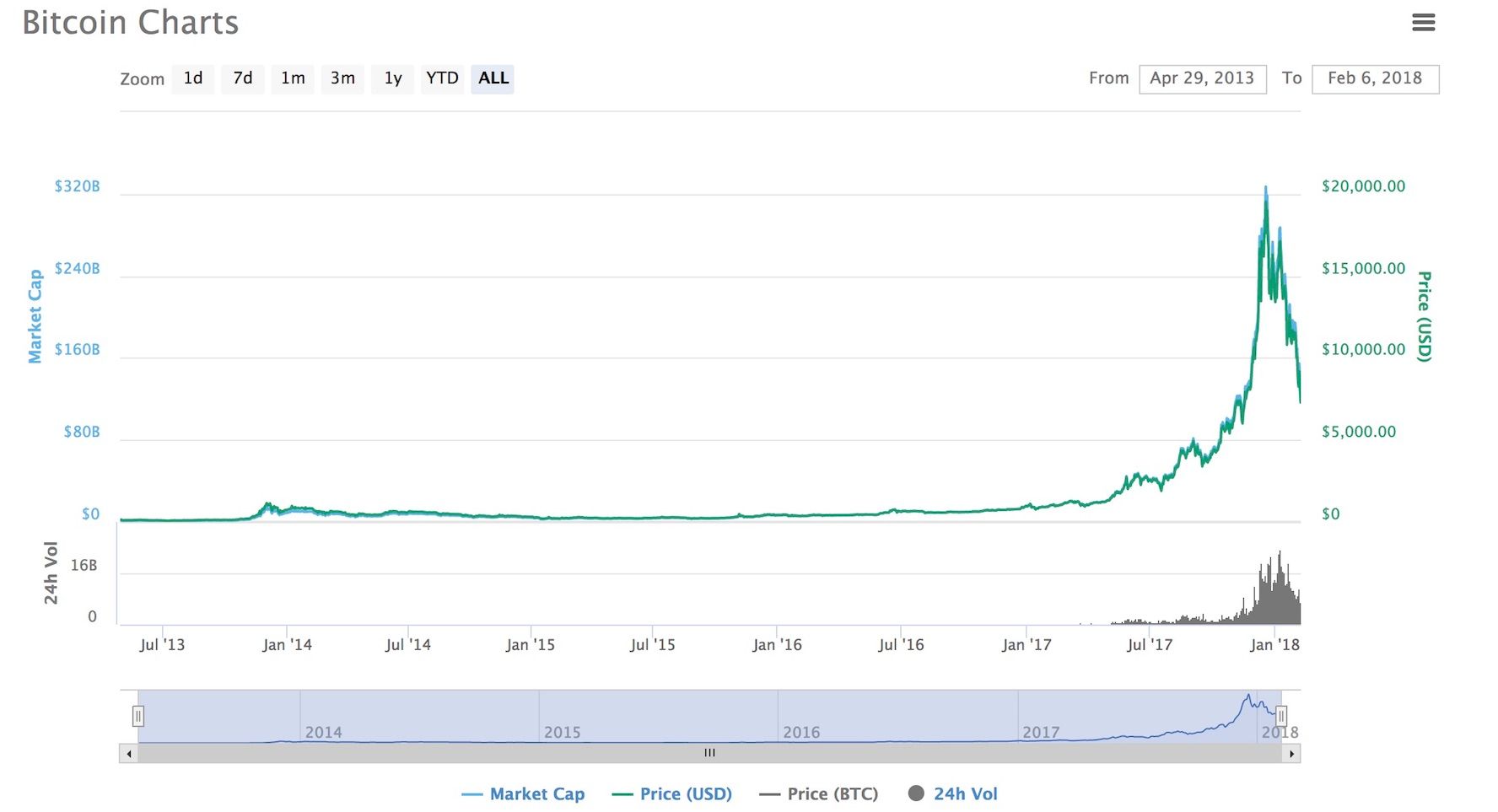The height and width of the screenshot is (812, 1498).
Task: Click the $240B market cap axis label
Action: [x=77, y=268]
